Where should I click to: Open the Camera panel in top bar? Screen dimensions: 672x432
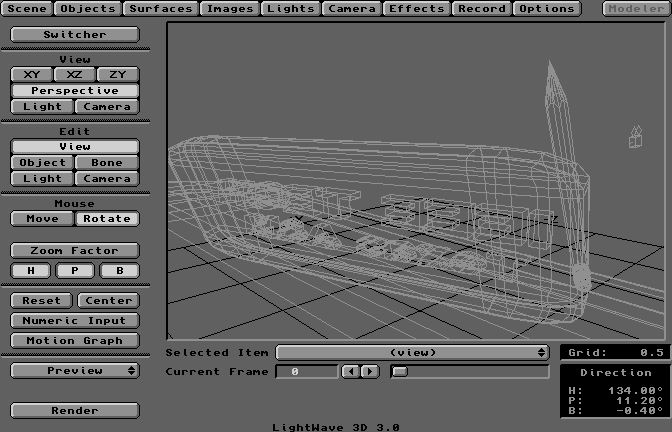tap(352, 9)
